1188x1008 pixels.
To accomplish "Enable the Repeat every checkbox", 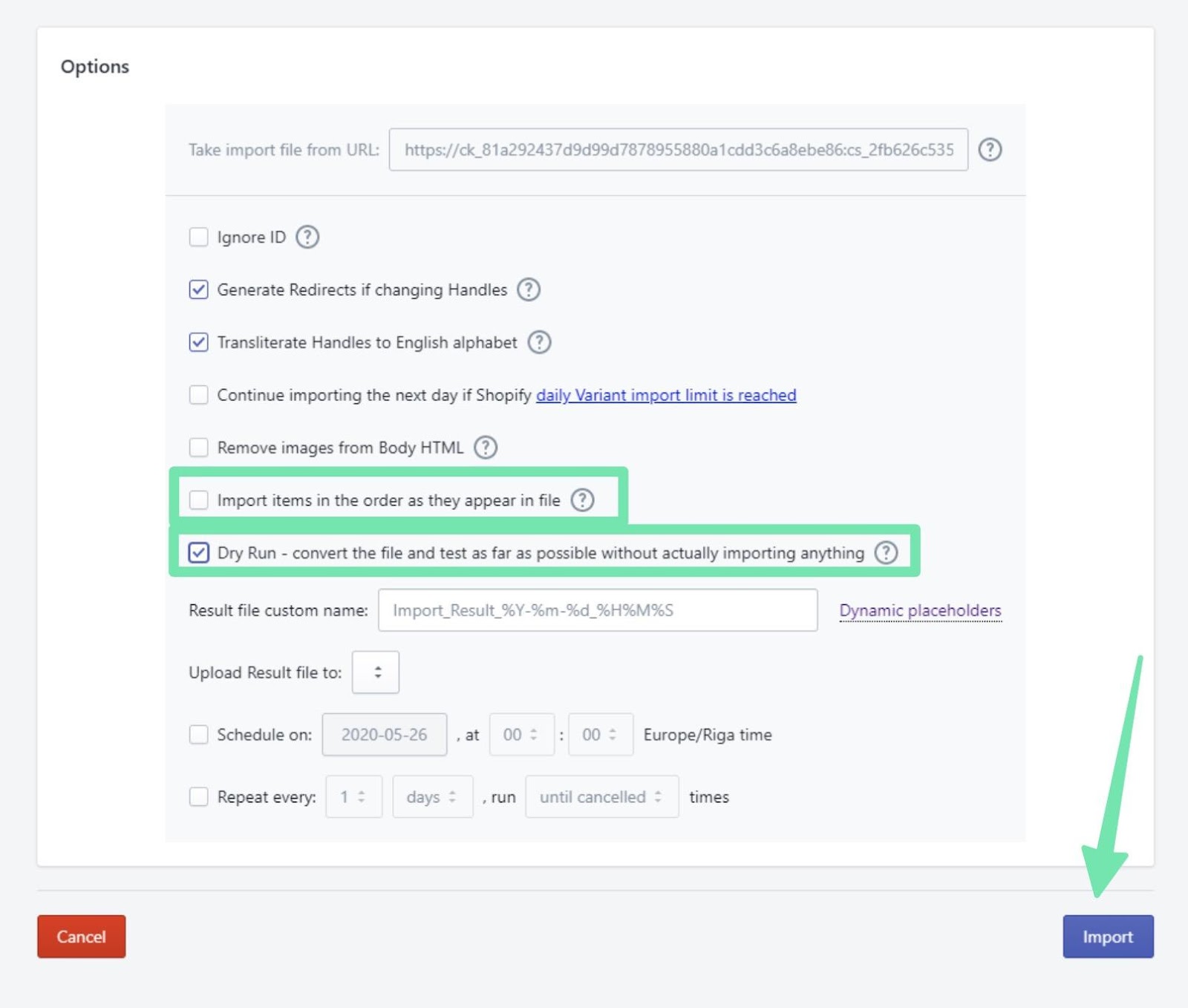I will 198,797.
